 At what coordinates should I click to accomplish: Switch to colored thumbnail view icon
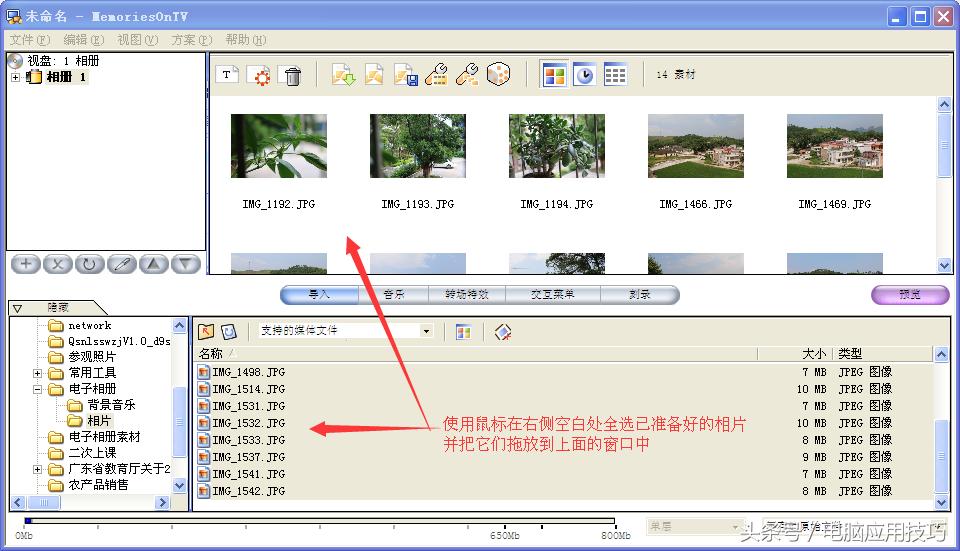click(x=555, y=75)
